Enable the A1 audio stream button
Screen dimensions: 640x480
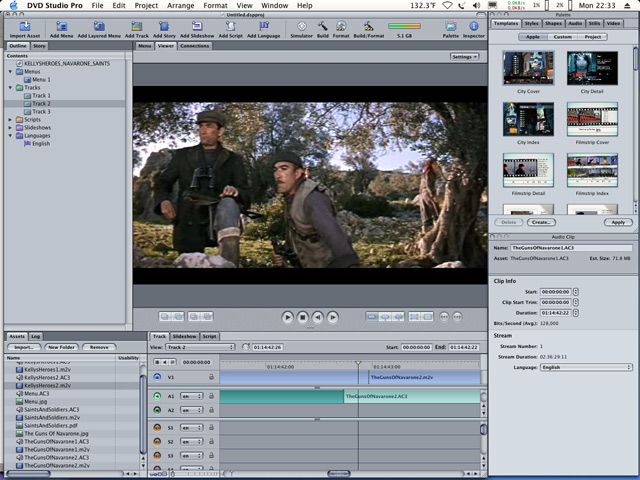[157, 396]
